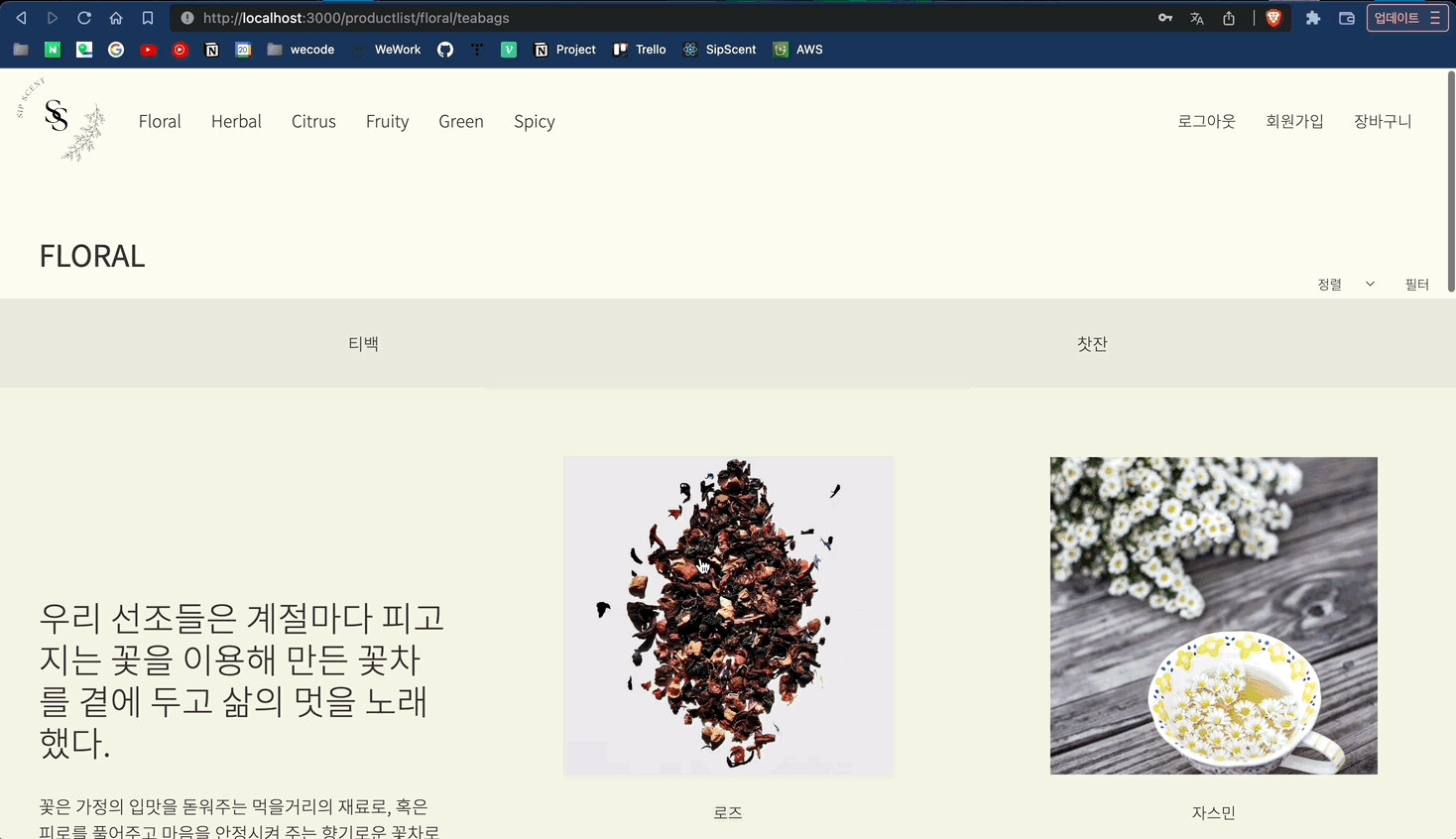Open the first unlabeled bookmark folder
Viewport: 1456px width, 839px height.
coord(21,50)
